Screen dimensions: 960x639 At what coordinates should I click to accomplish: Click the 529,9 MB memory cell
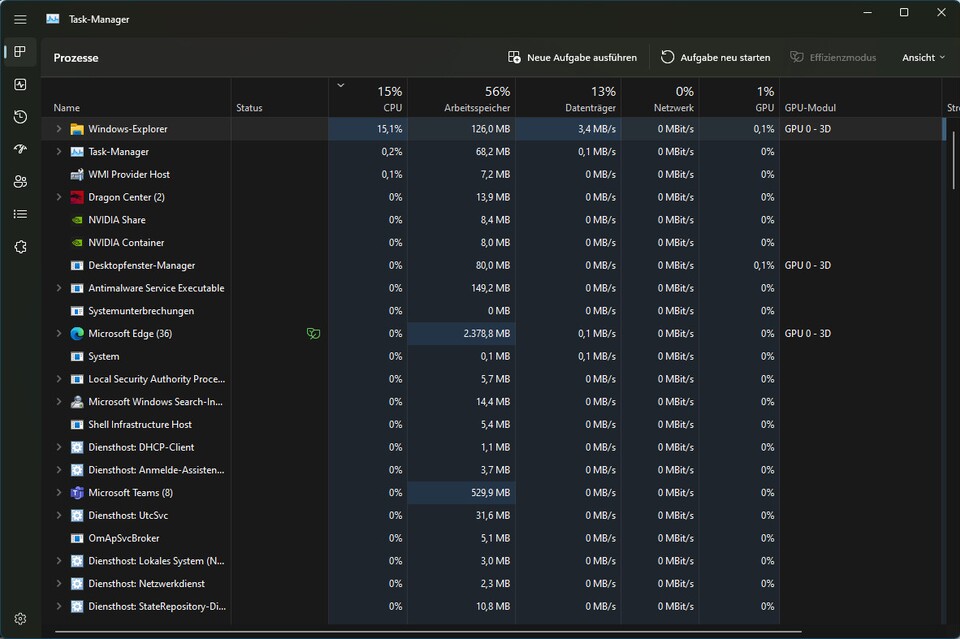(461, 493)
